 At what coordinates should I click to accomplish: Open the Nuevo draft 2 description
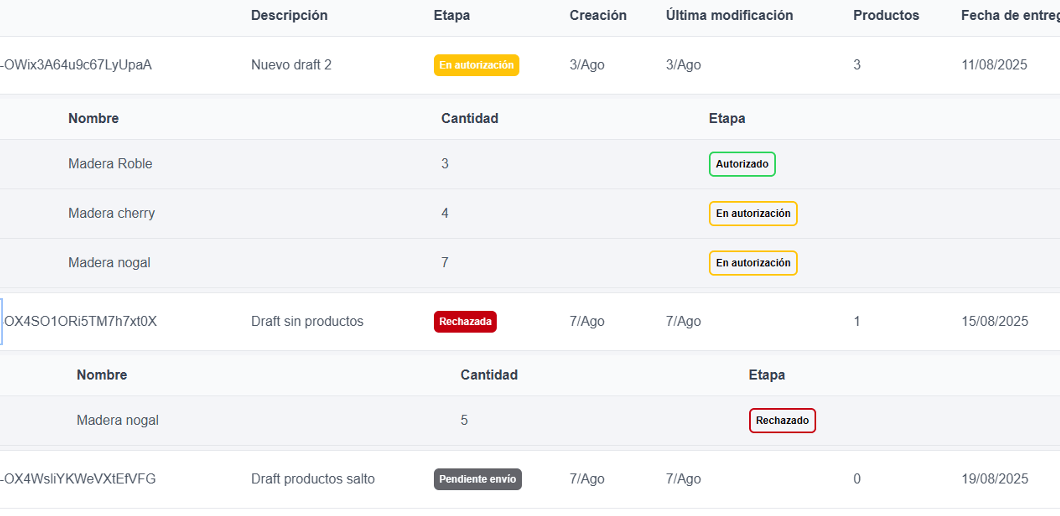coord(291,65)
